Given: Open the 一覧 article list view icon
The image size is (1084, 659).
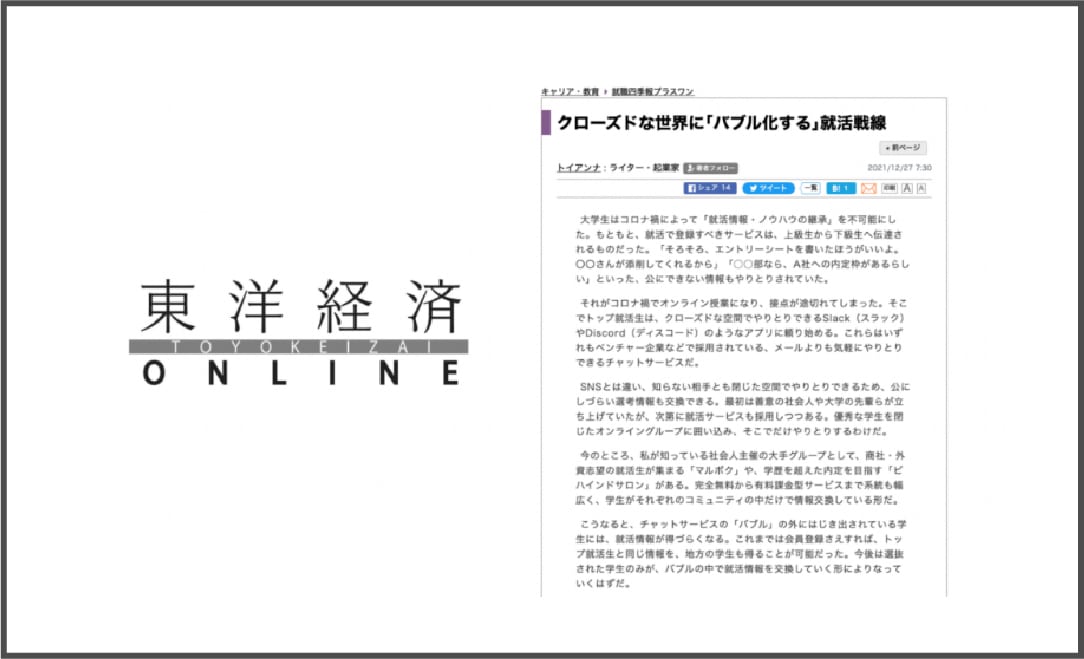Looking at the screenshot, I should [810, 187].
